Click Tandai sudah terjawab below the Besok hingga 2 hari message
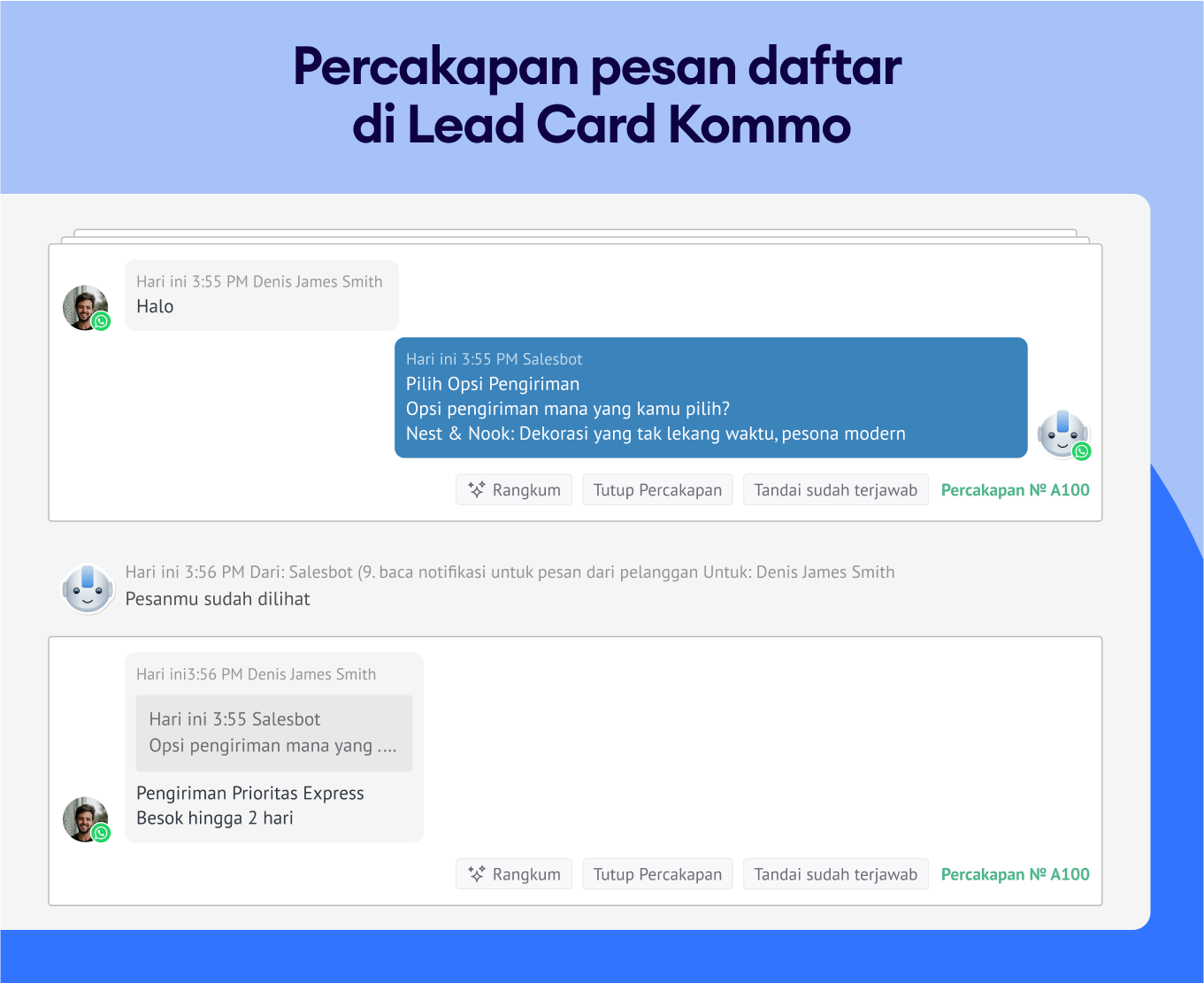1204x983 pixels. (x=836, y=874)
